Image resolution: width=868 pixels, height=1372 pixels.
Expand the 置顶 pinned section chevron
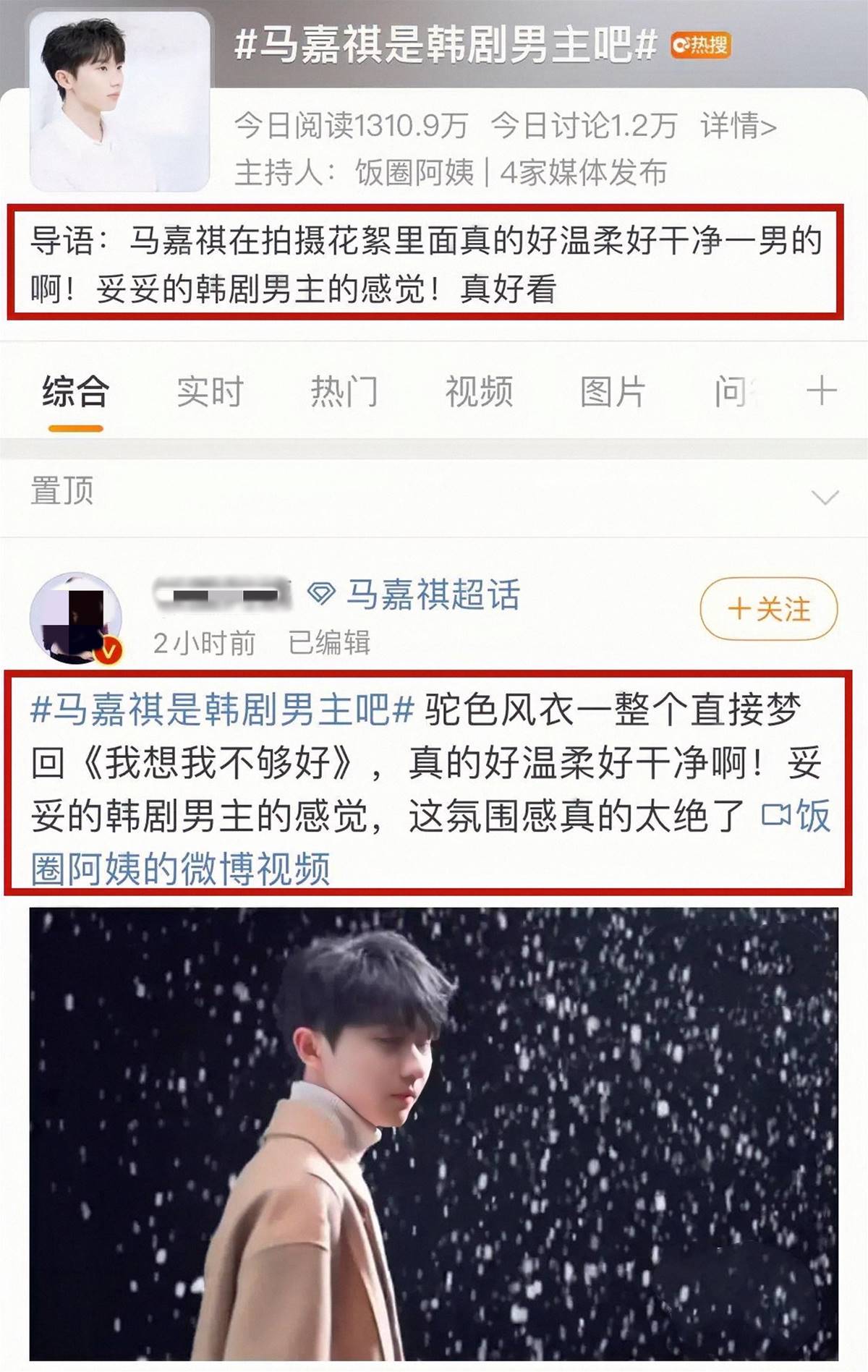[825, 497]
